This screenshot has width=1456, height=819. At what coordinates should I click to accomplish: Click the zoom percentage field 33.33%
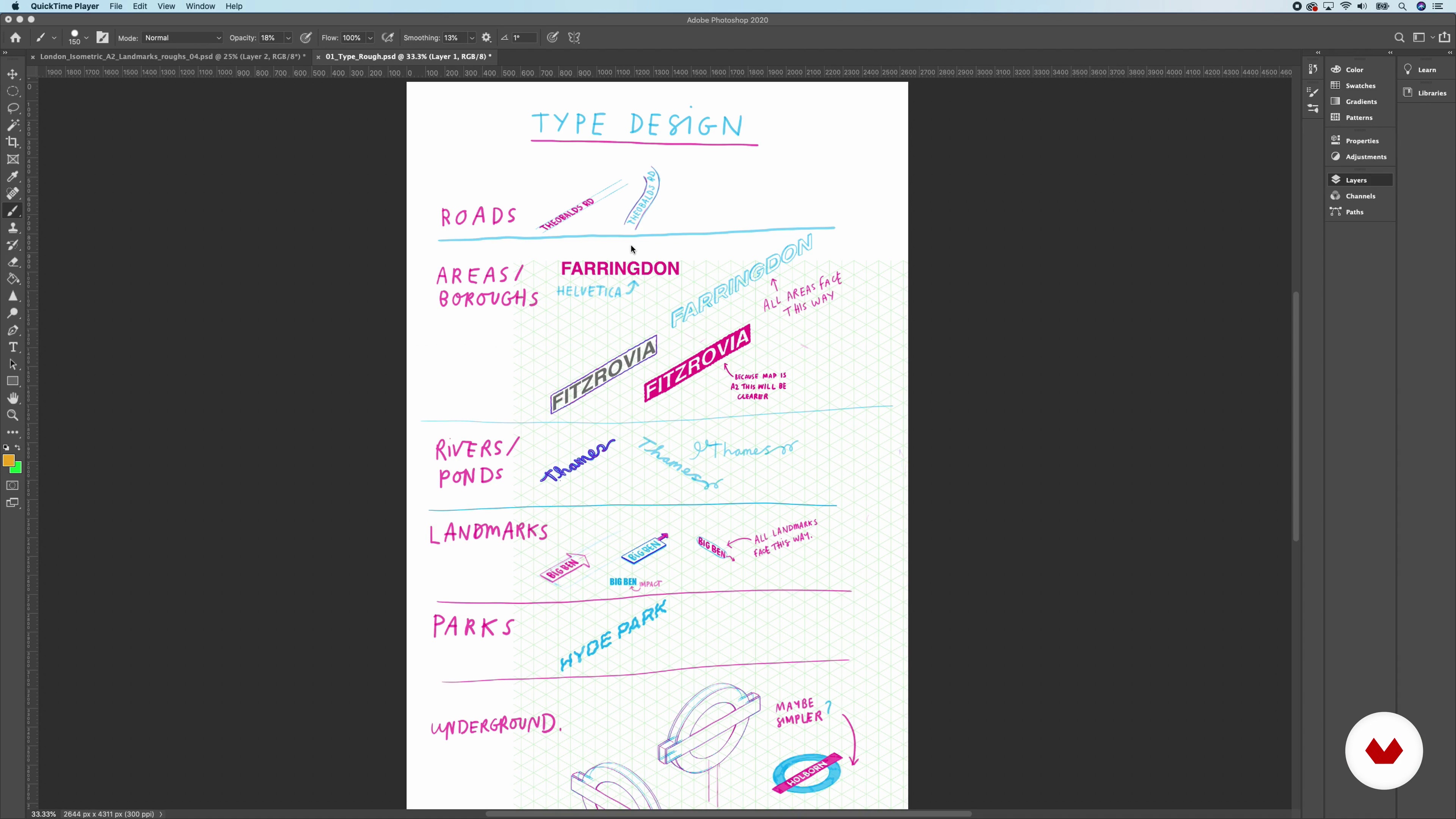click(44, 814)
